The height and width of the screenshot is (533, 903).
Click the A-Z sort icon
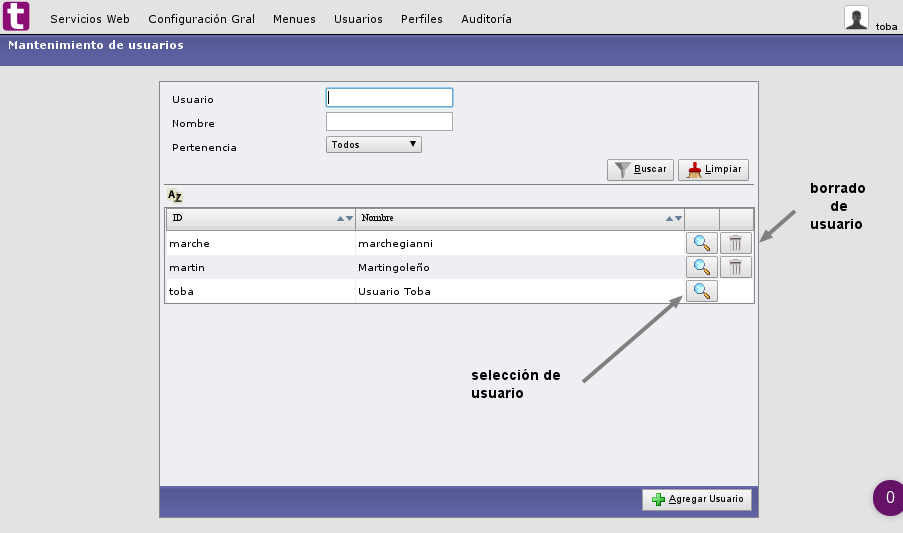175,196
